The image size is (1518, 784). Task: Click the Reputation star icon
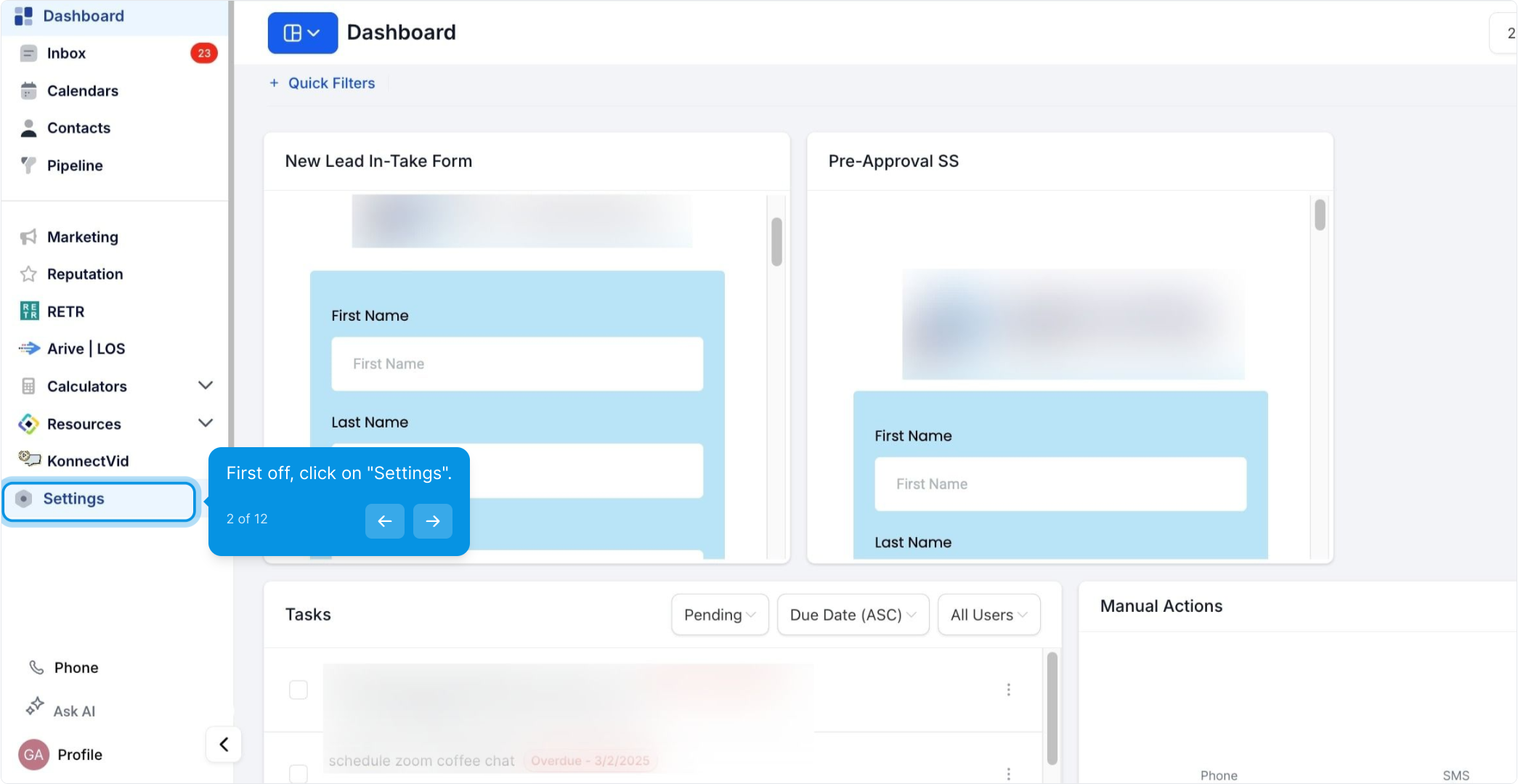[x=28, y=274]
